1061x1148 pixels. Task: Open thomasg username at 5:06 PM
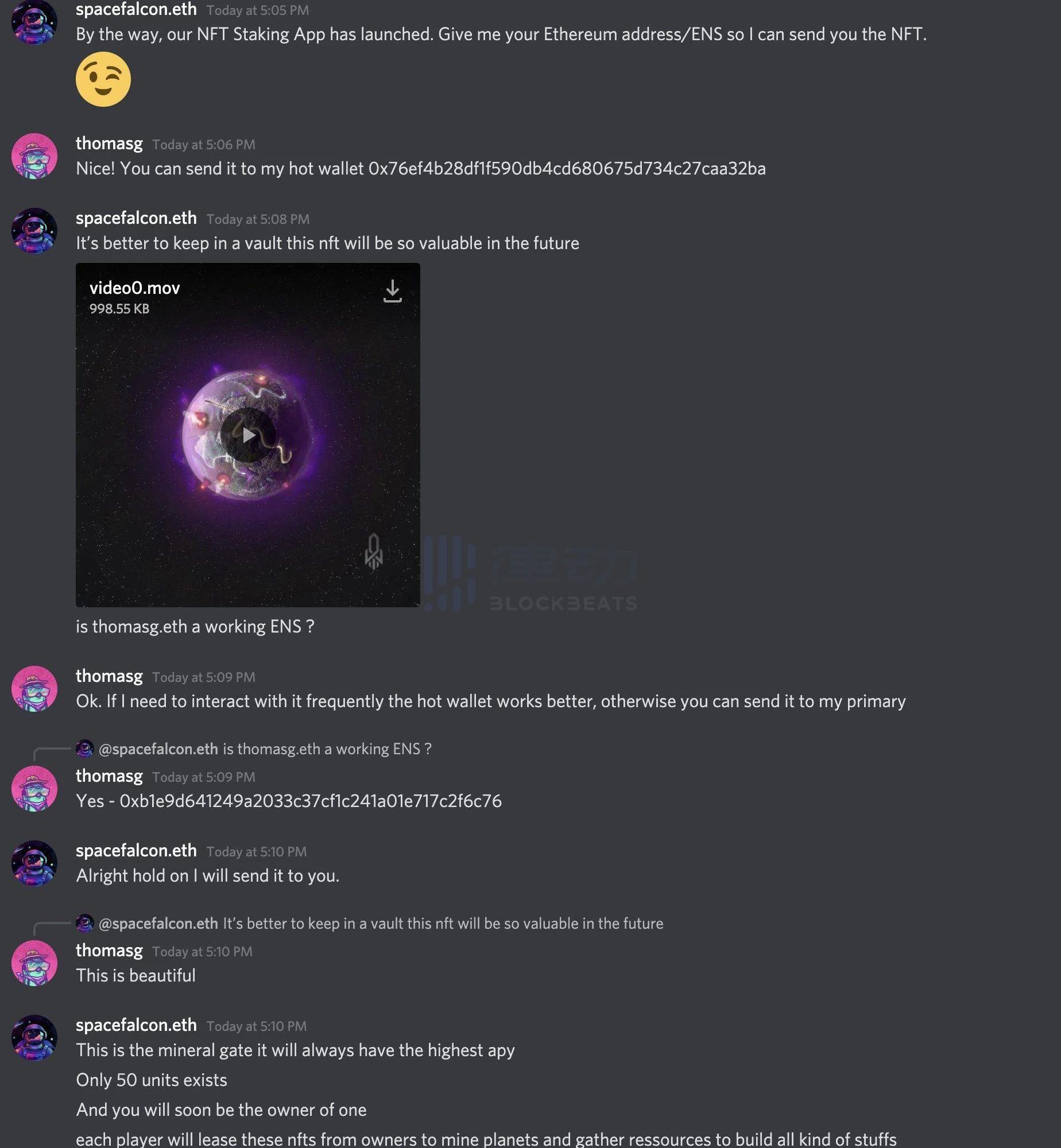109,143
